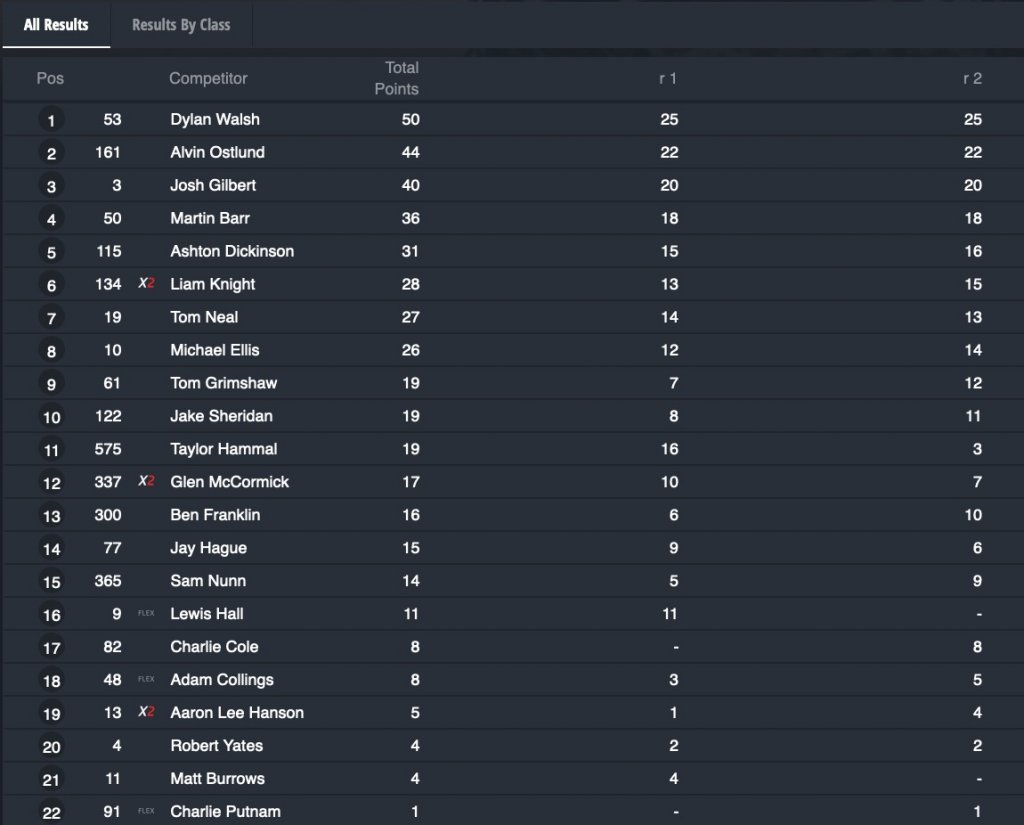Click the X2 badge beside Glen McCormick

pos(146,482)
